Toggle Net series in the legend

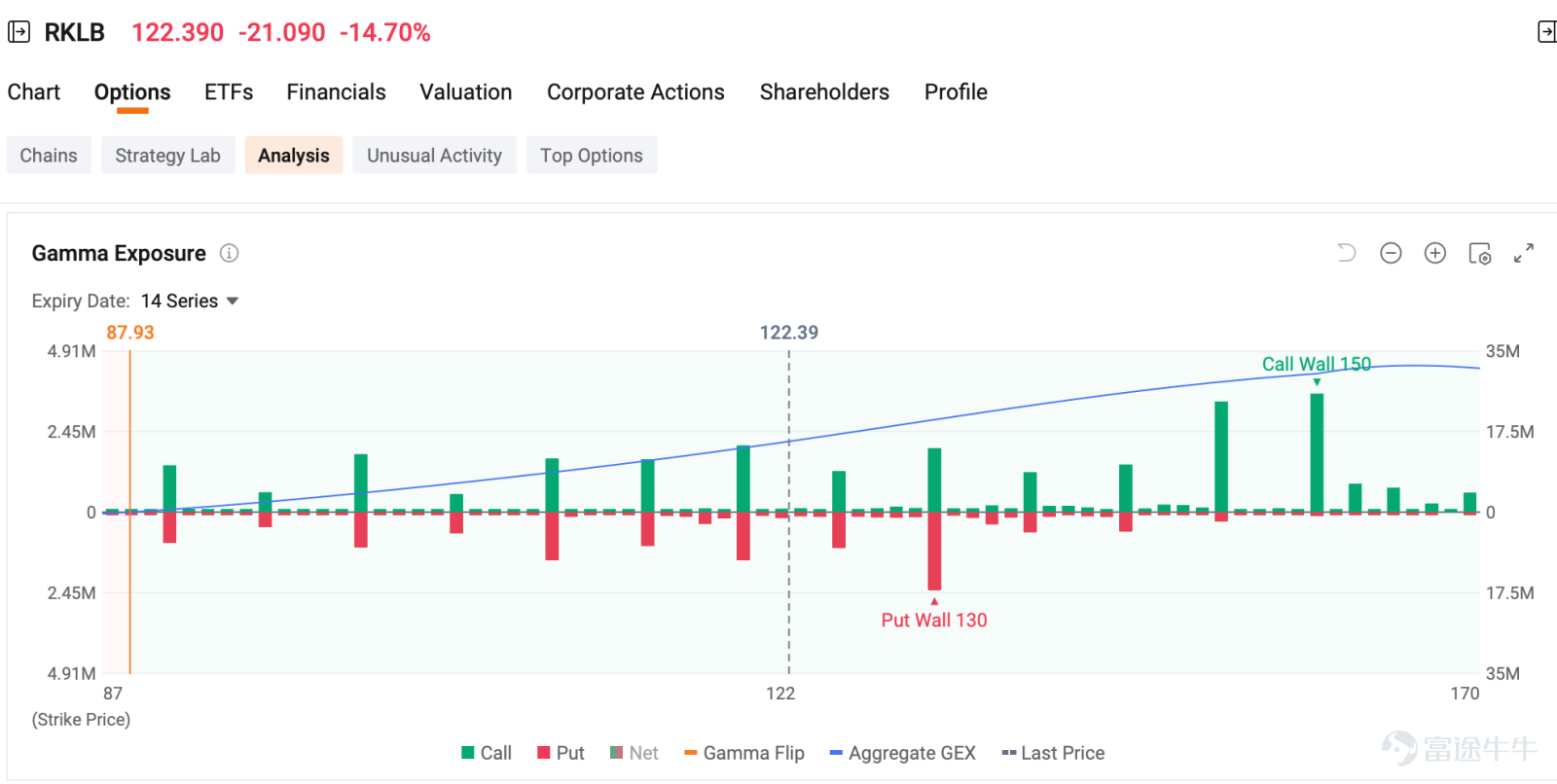634,753
